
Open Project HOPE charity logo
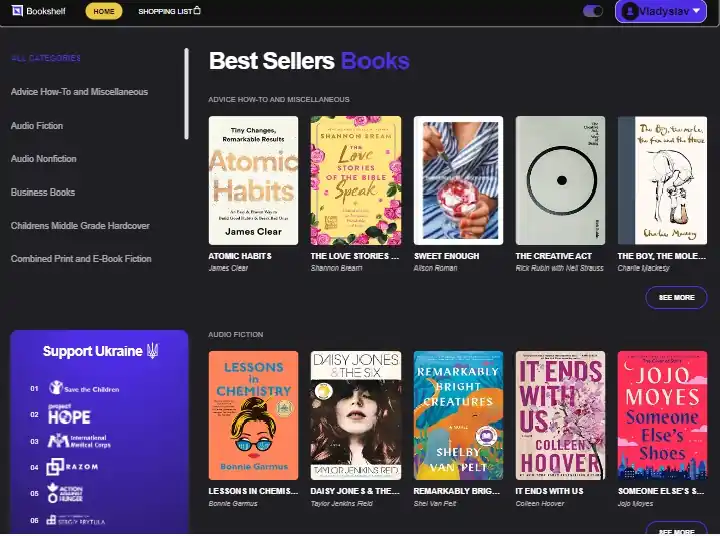click(69, 414)
